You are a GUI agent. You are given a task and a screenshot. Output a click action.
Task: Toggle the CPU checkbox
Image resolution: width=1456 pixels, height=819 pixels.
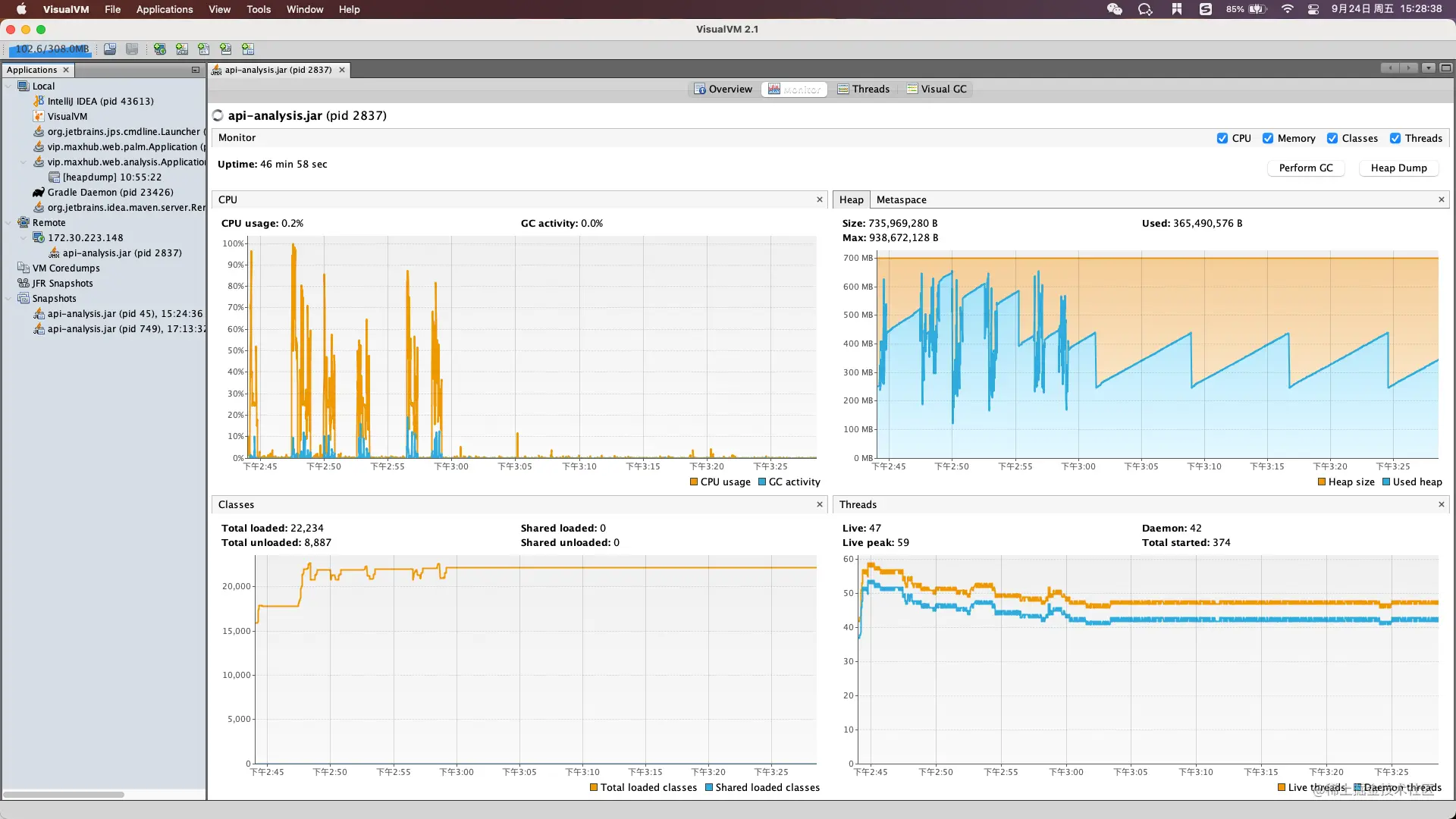click(x=1222, y=138)
